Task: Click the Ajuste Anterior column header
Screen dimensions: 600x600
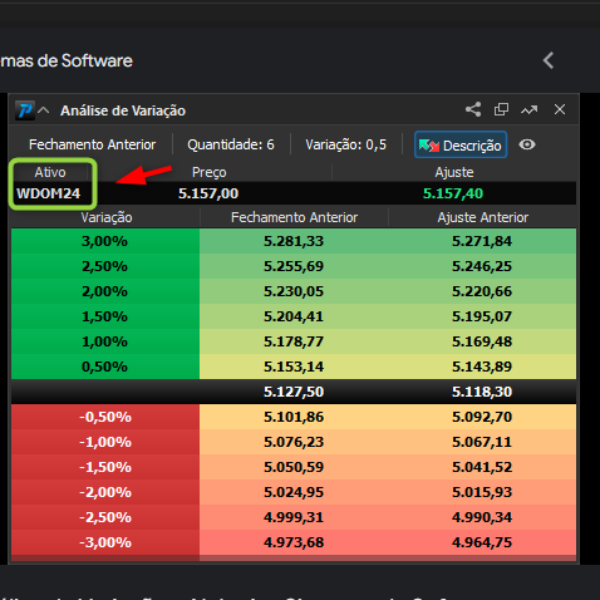Action: pyautogui.click(x=482, y=218)
